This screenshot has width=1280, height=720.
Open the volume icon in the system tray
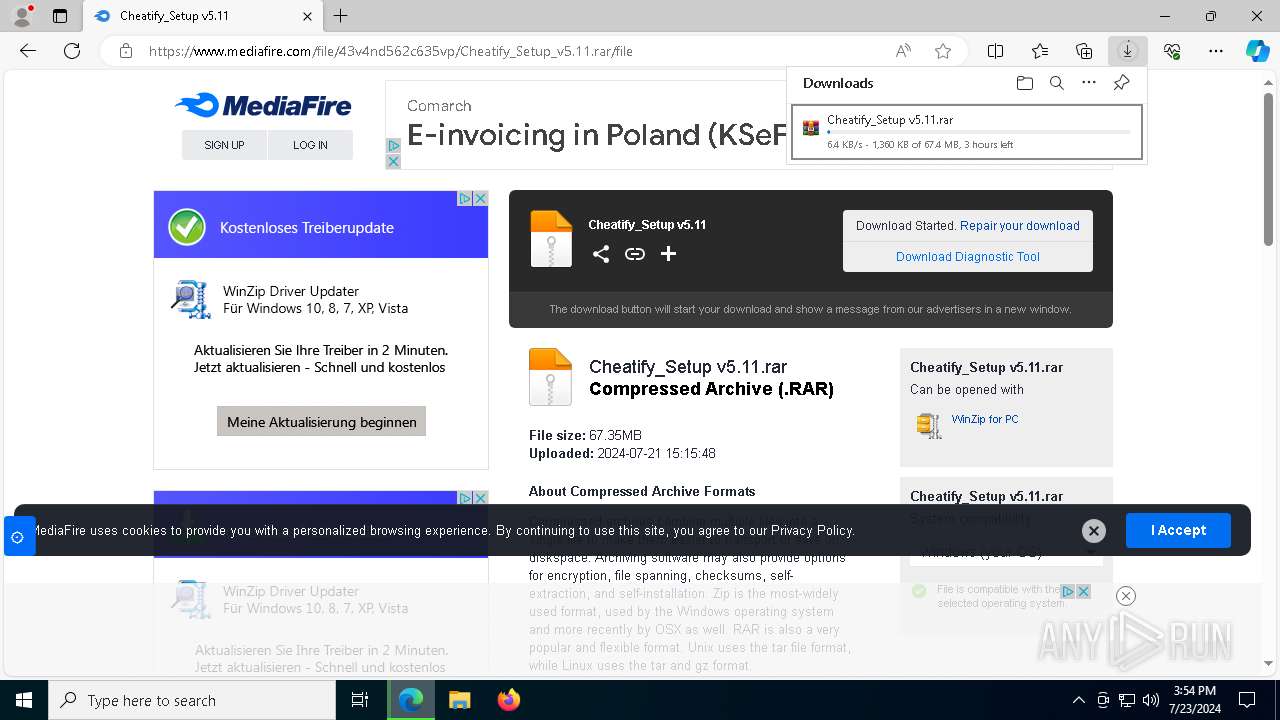1151,700
